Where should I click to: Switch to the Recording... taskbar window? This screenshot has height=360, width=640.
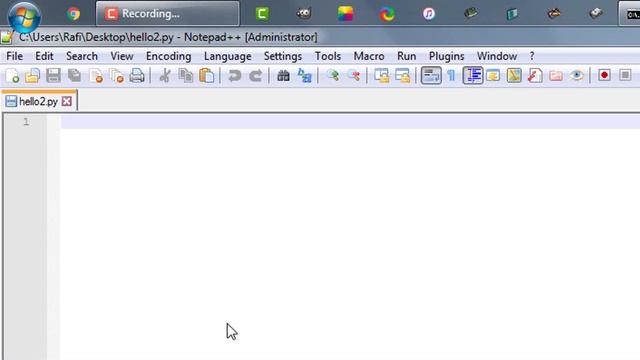(x=168, y=13)
